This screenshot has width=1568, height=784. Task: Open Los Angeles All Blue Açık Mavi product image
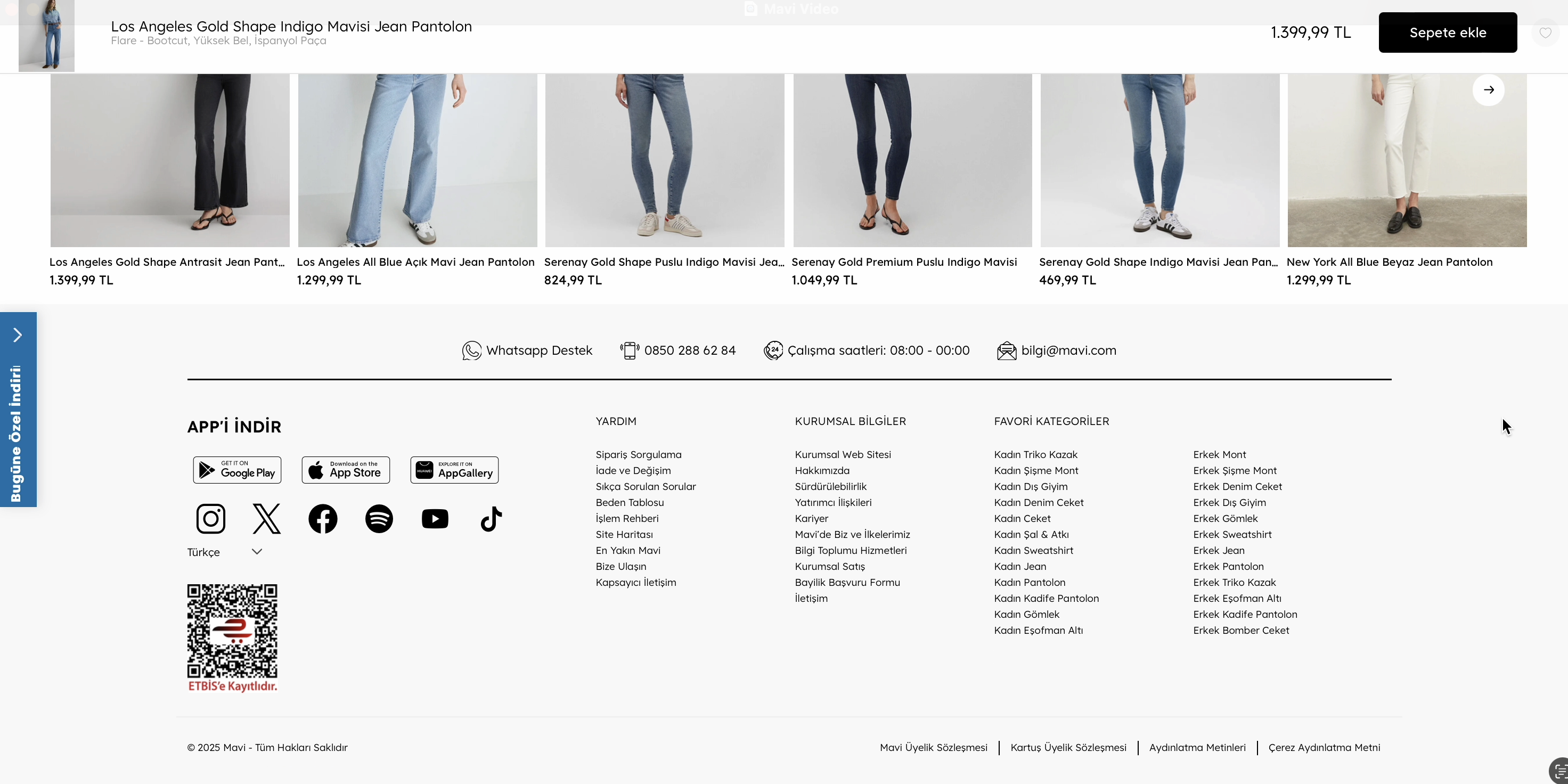coord(418,160)
